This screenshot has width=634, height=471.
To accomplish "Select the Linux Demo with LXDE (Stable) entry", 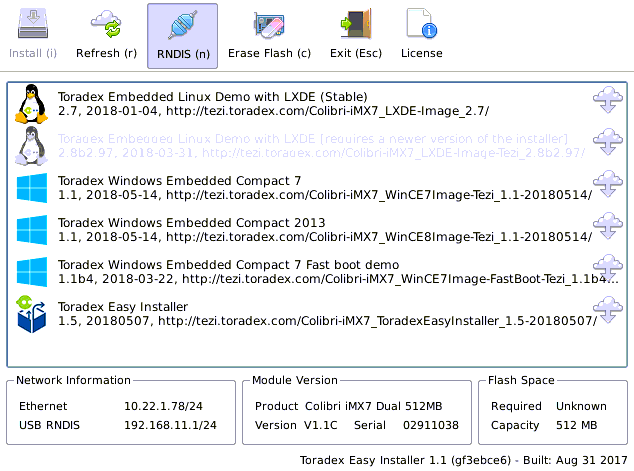I will pyautogui.click(x=300, y=104).
